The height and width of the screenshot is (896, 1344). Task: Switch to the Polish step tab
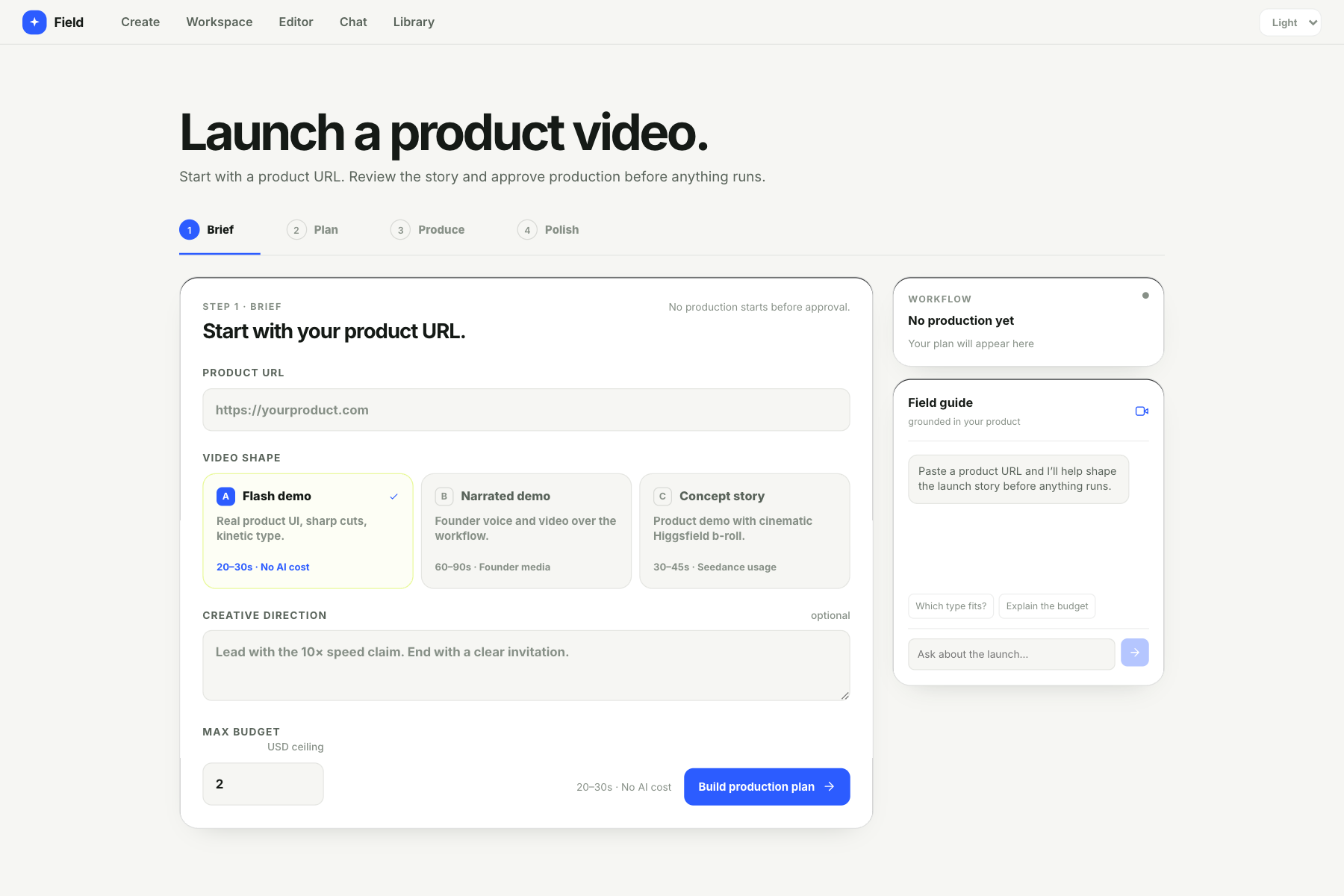click(548, 230)
